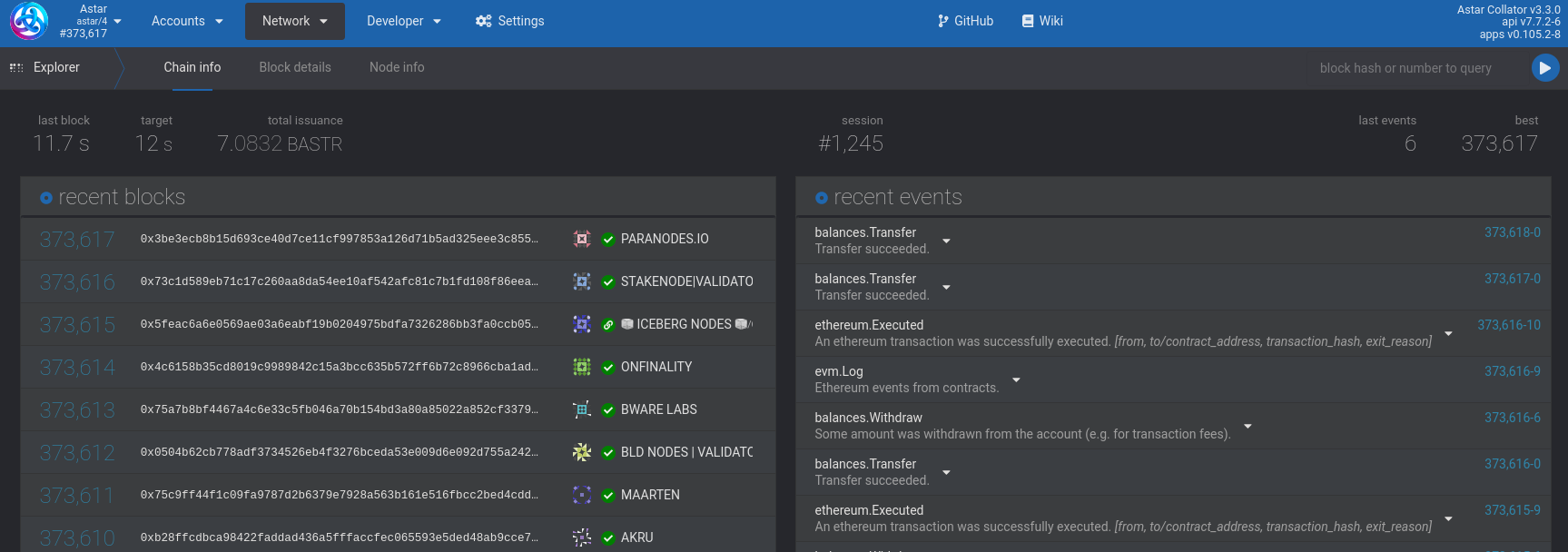The image size is (1568, 552).
Task: Click the ICEBERG NODES identity link badge
Action: tap(608, 325)
